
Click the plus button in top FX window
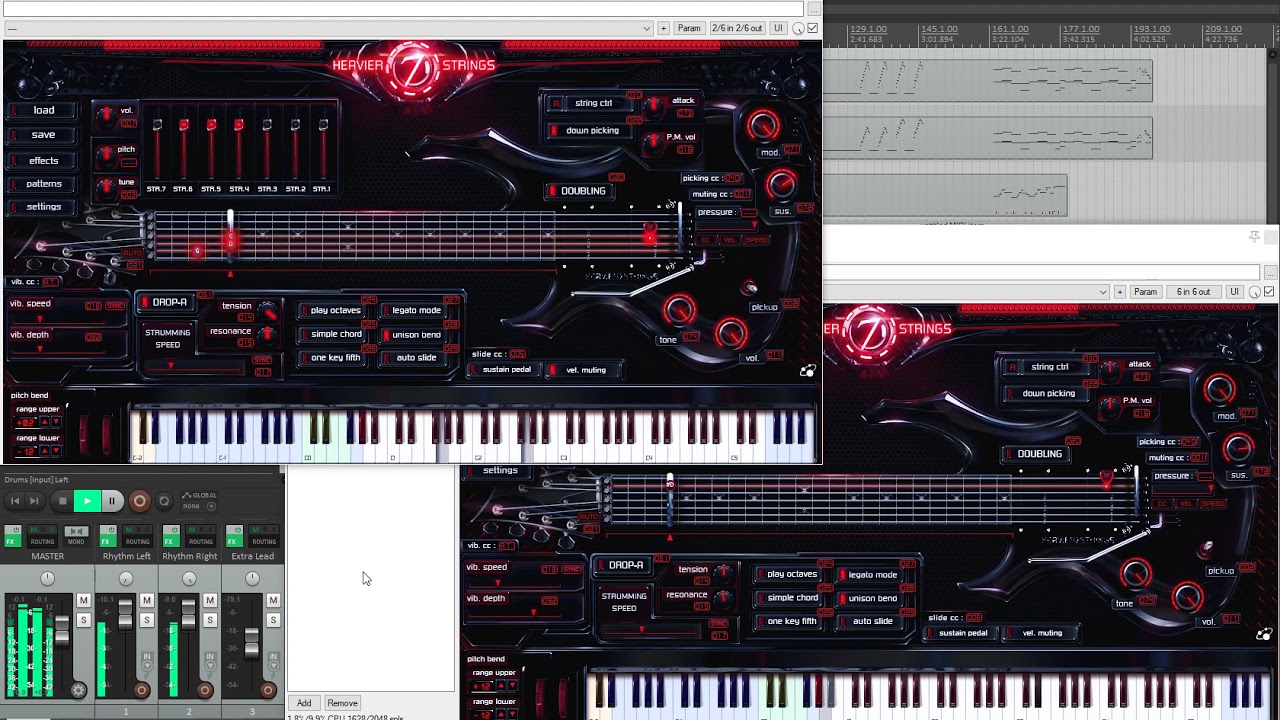(x=663, y=28)
